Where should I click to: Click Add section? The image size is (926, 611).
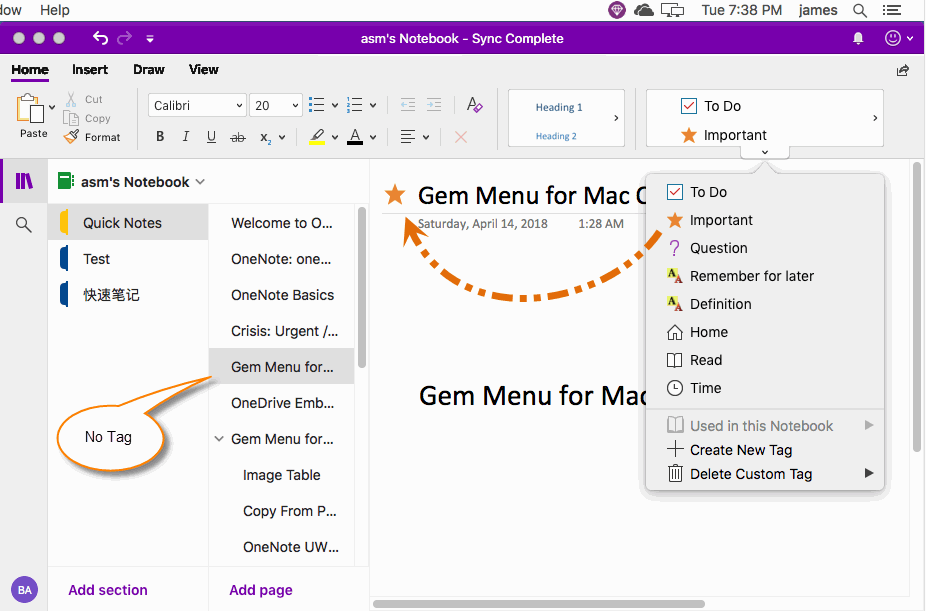[x=108, y=590]
